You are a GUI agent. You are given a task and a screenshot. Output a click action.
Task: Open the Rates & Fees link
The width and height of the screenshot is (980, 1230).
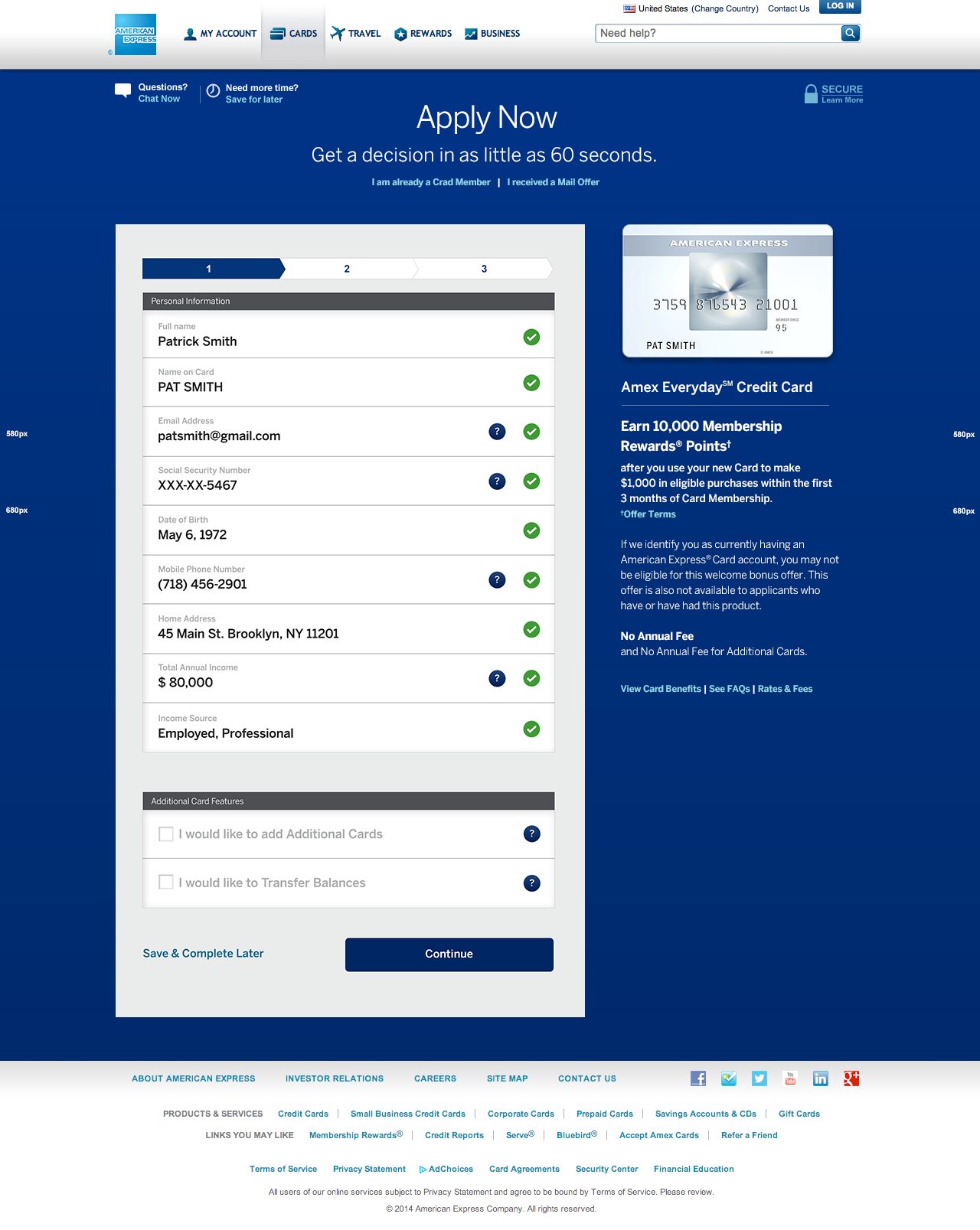(785, 689)
